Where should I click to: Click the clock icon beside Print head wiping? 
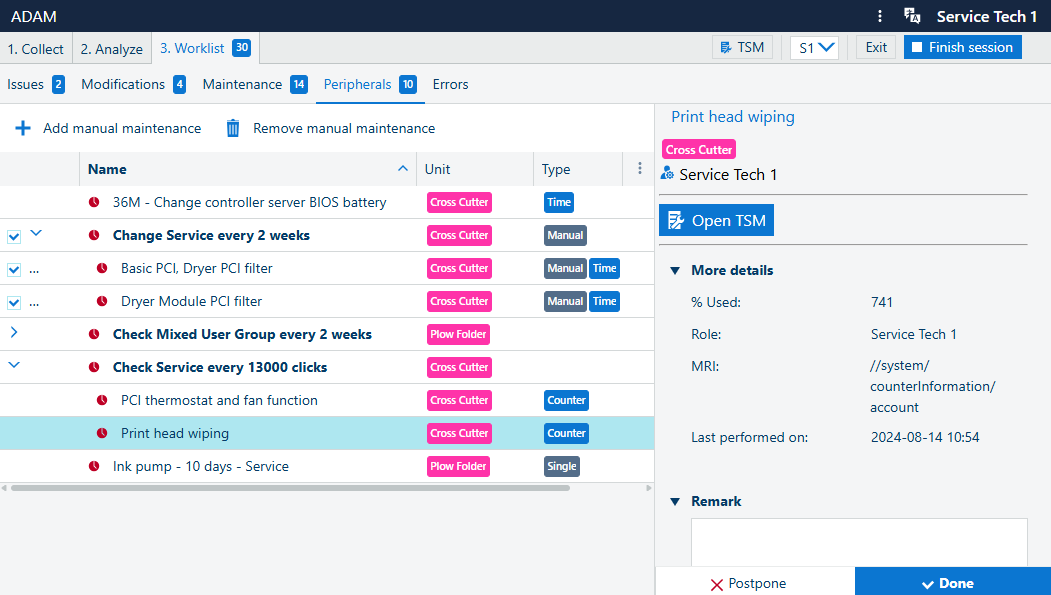102,433
